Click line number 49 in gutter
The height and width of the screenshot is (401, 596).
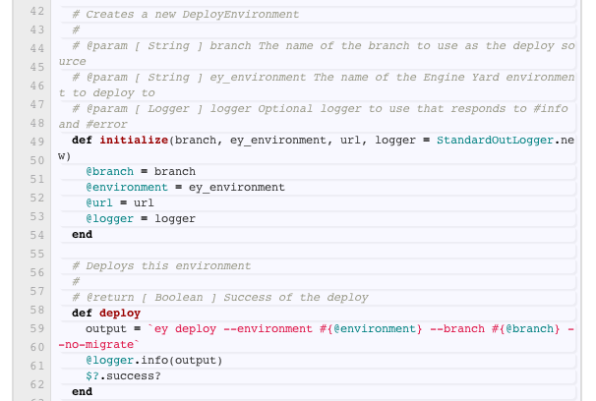(x=37, y=142)
